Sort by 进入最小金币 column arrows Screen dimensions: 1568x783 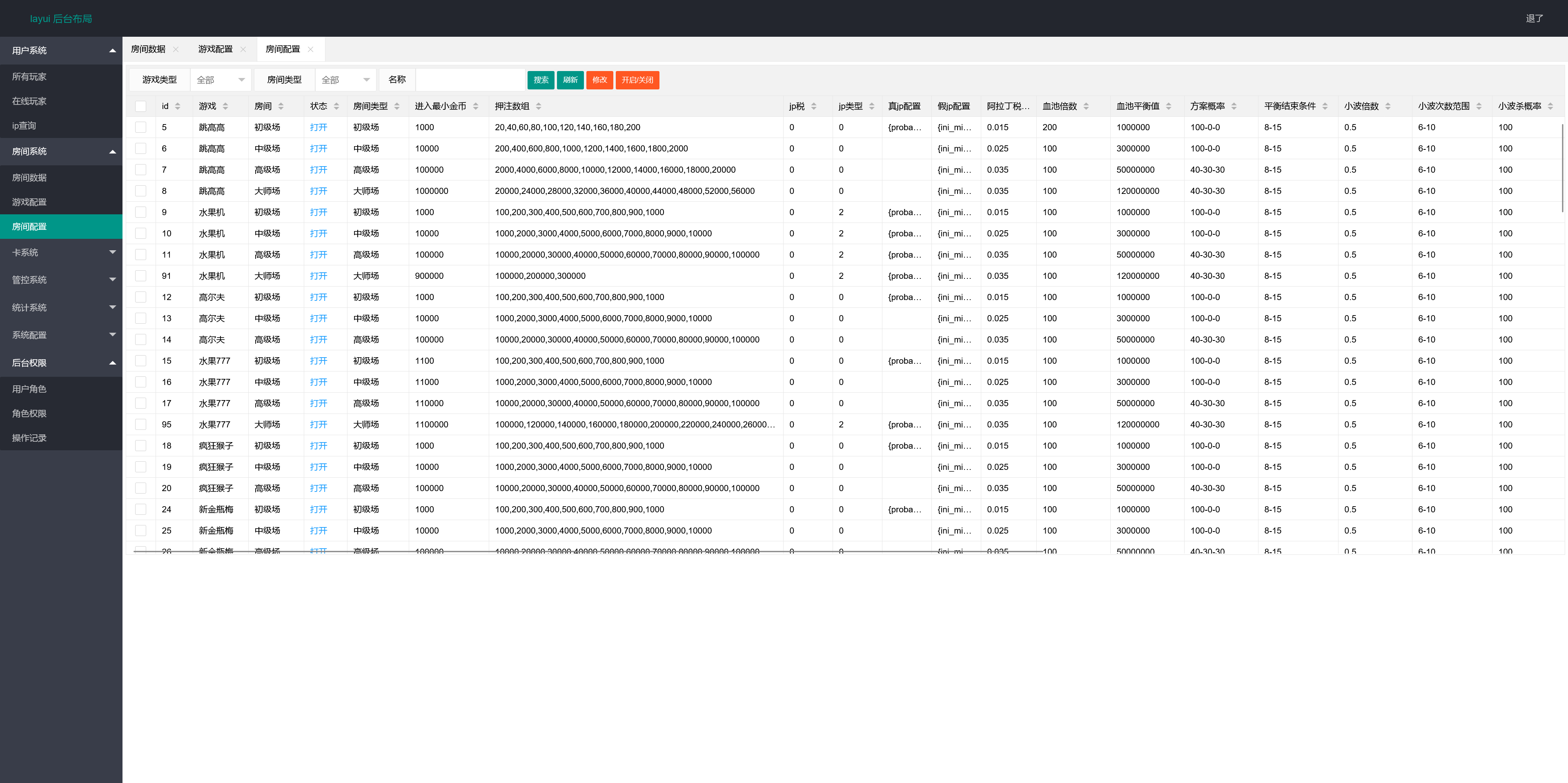click(475, 106)
